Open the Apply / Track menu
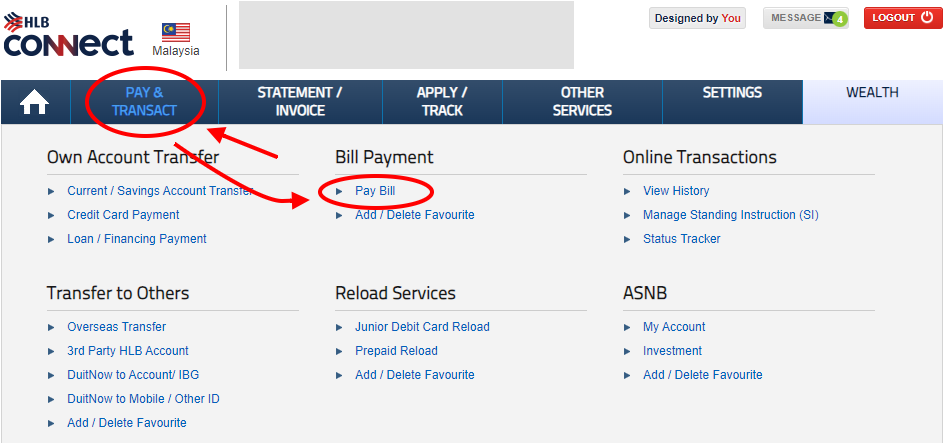This screenshot has width=950, height=443. [x=442, y=102]
